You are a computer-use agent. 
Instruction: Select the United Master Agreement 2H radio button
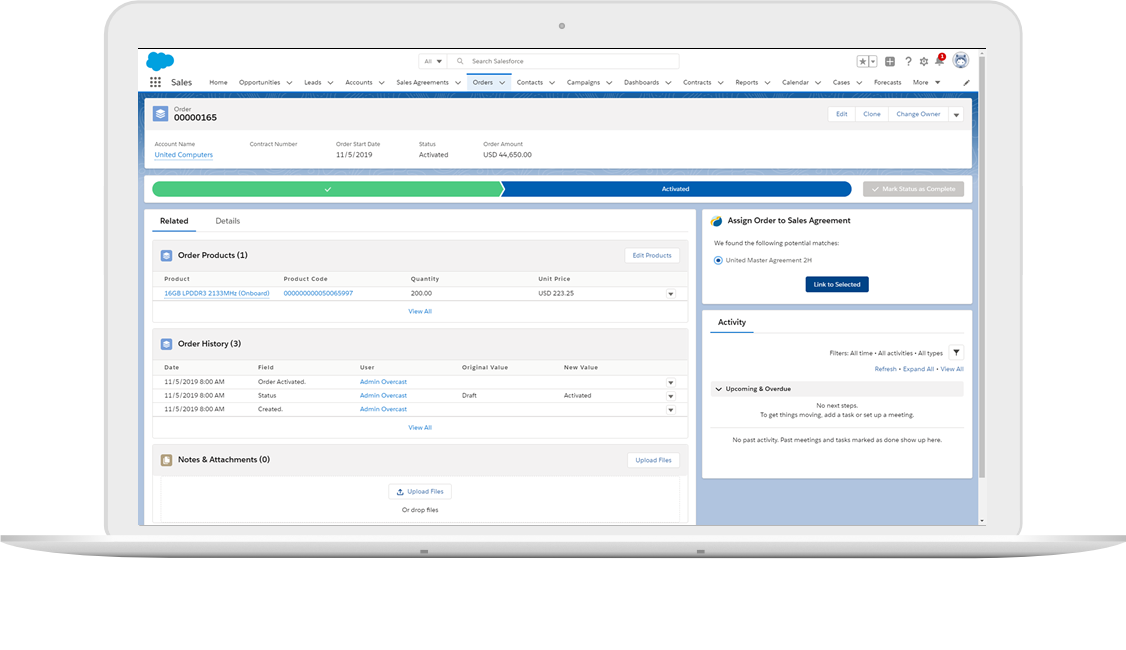(x=718, y=260)
